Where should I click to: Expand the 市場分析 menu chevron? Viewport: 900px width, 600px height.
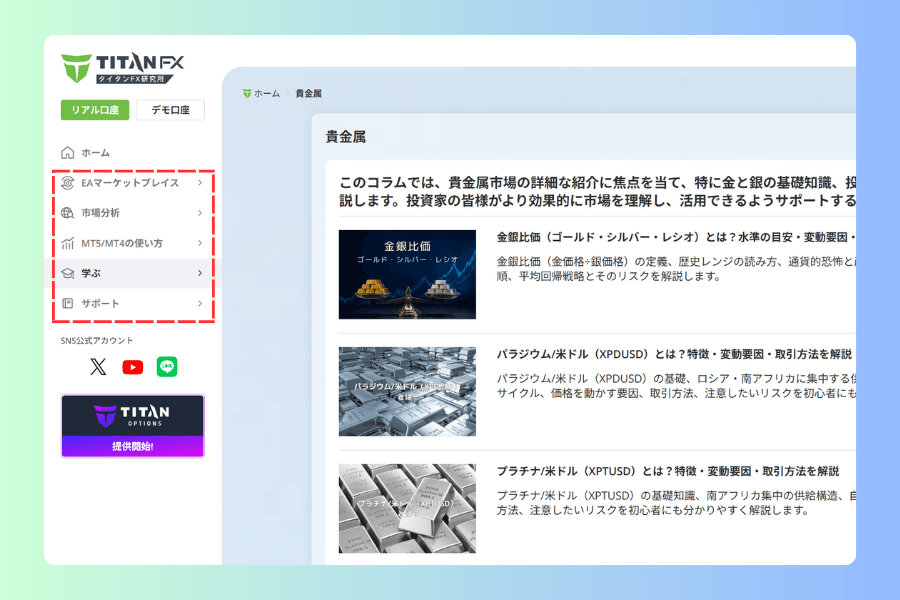point(200,213)
